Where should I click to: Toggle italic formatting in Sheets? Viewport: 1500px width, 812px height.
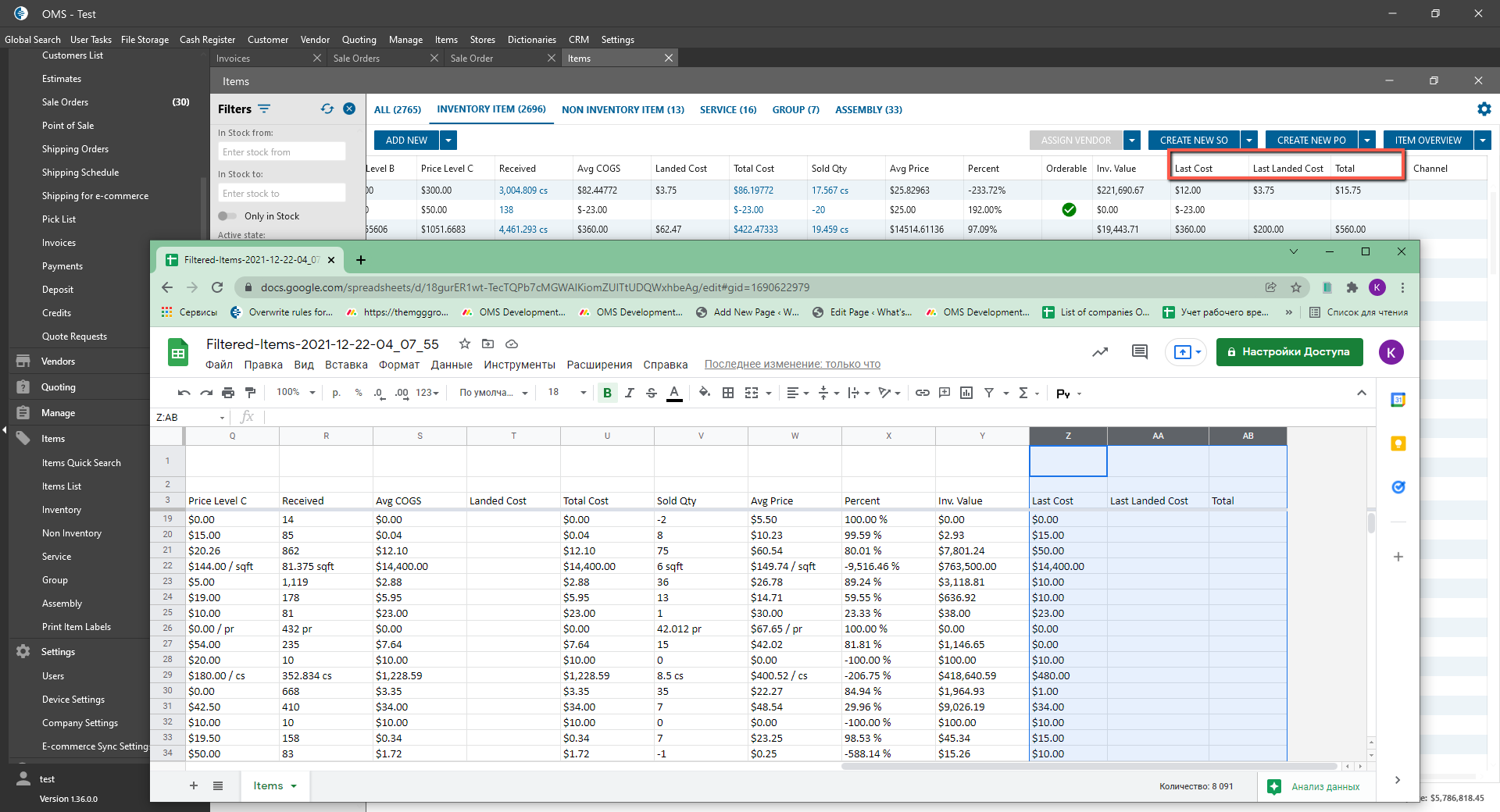pyautogui.click(x=629, y=393)
